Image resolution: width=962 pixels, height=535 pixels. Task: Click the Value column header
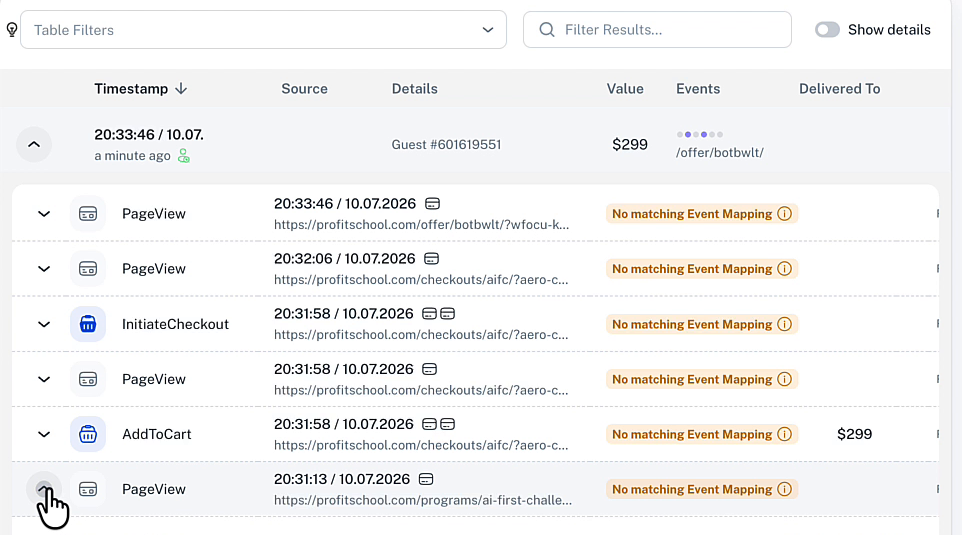pyautogui.click(x=625, y=88)
